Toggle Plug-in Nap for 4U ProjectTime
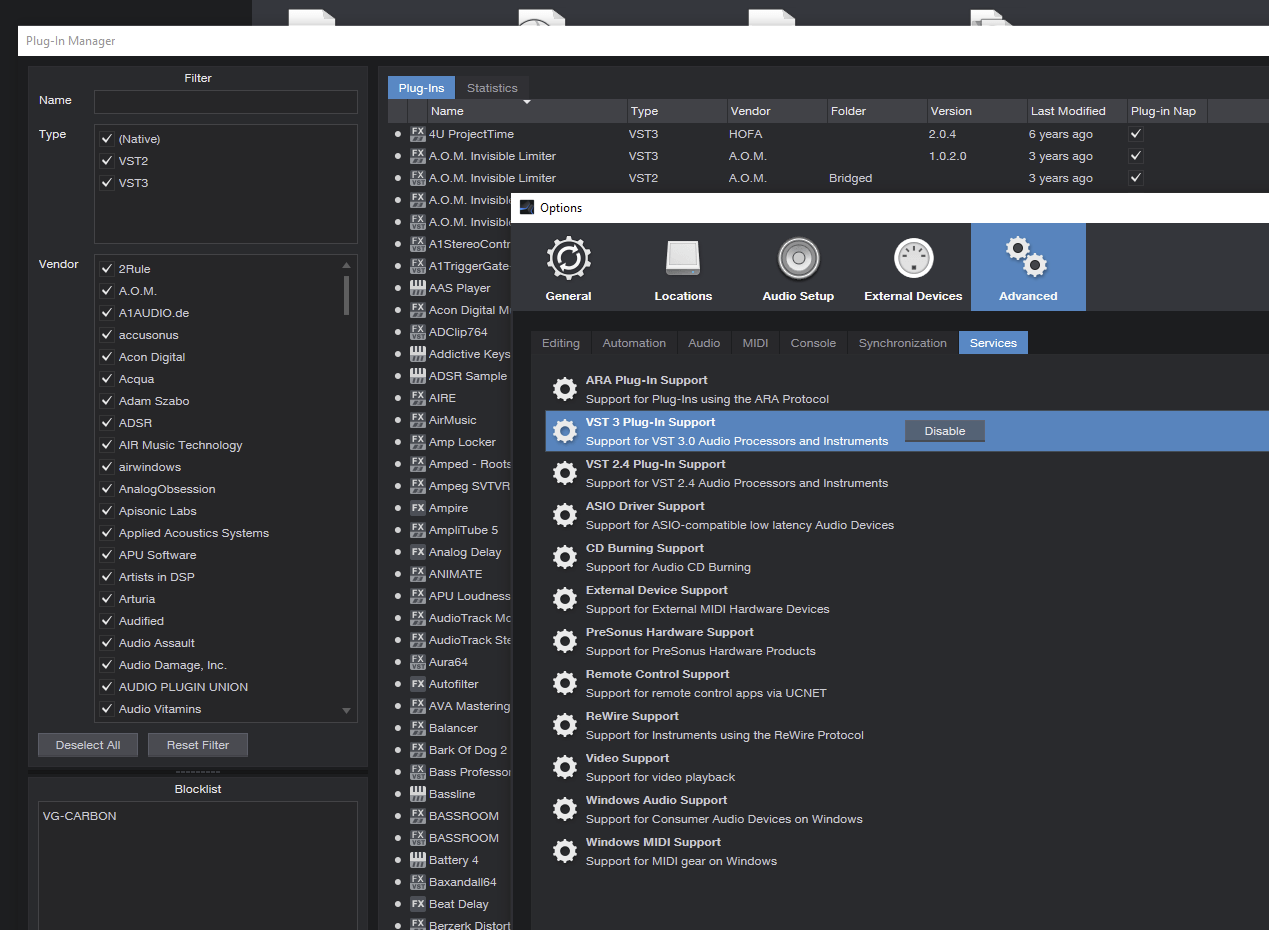Image resolution: width=1269 pixels, height=930 pixels. click(x=1135, y=134)
